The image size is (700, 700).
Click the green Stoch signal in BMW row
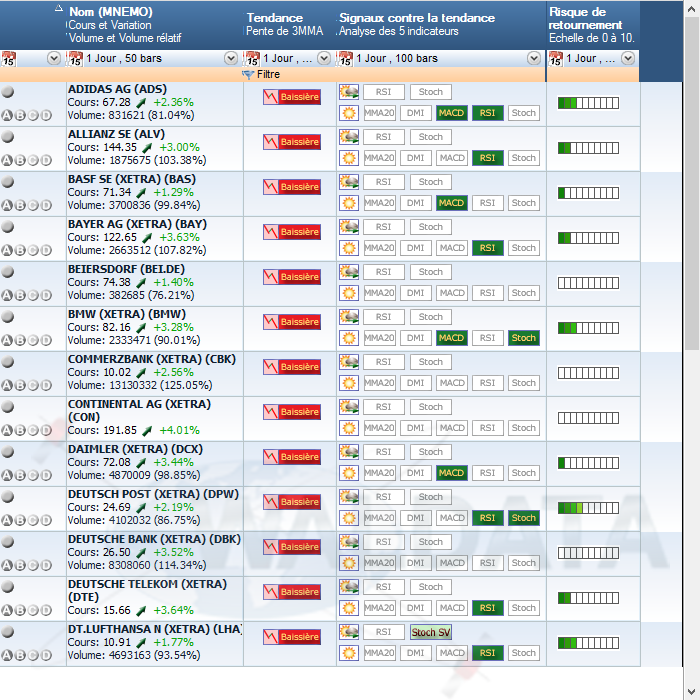tap(524, 338)
